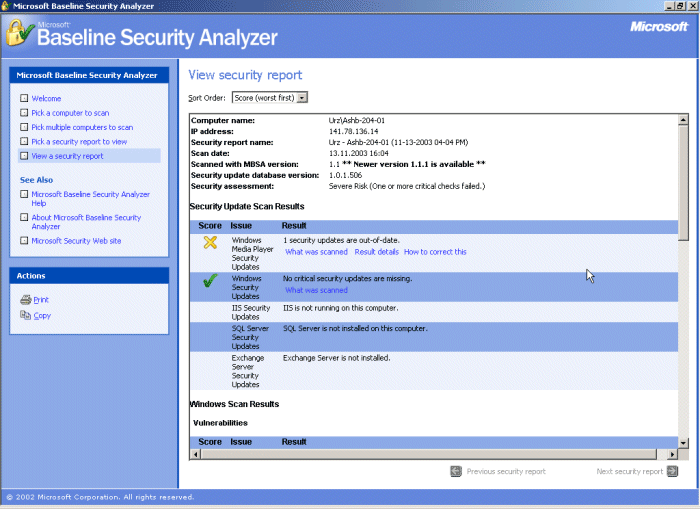Open Microsoft Baseline Security Analyzer Help

(91, 198)
